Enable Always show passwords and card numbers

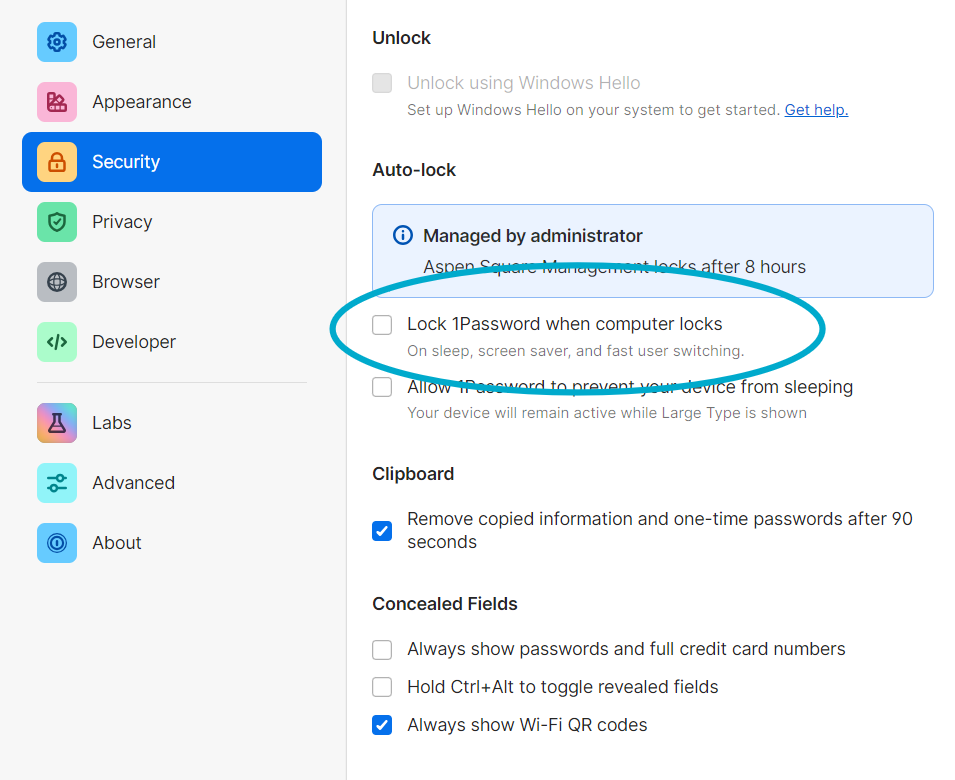click(x=382, y=650)
